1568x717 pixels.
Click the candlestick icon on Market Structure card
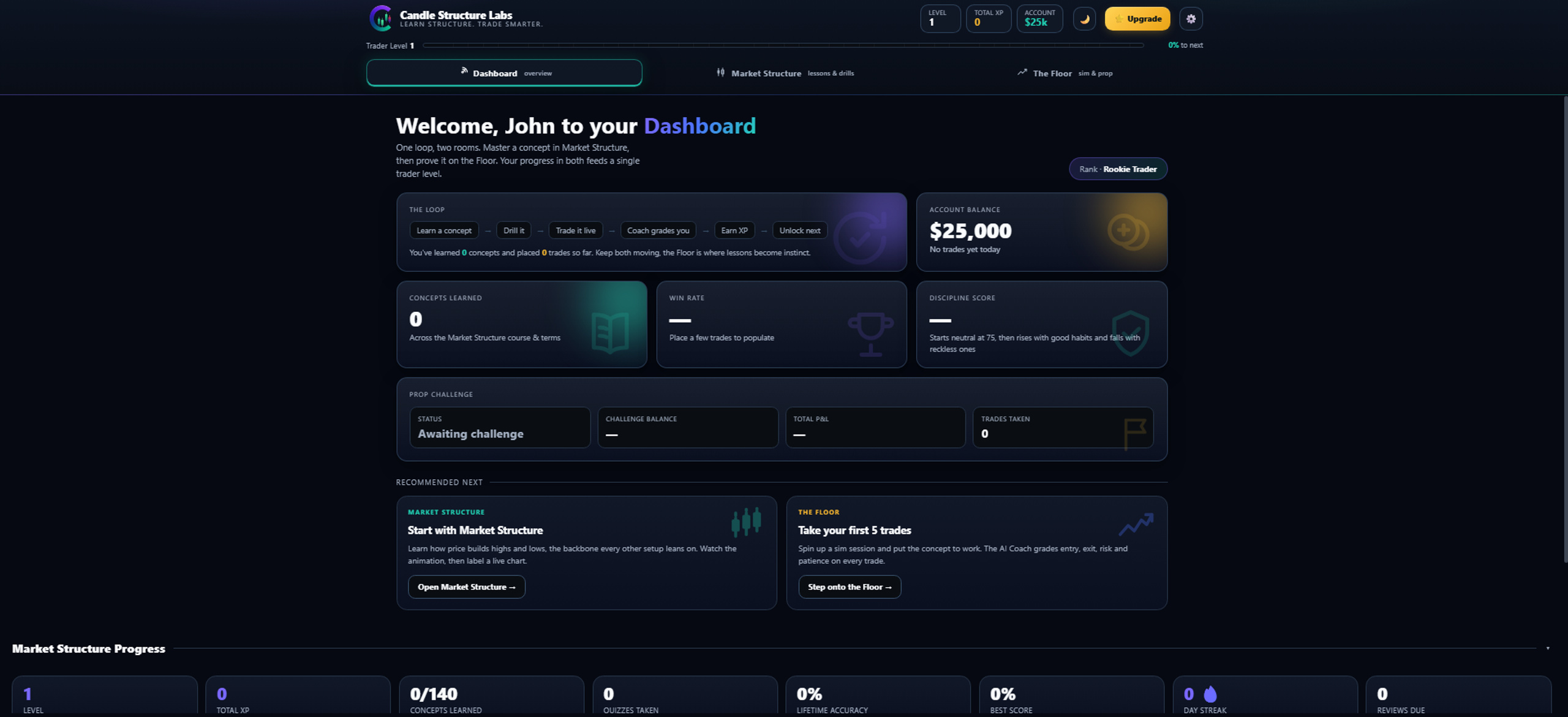pos(746,522)
